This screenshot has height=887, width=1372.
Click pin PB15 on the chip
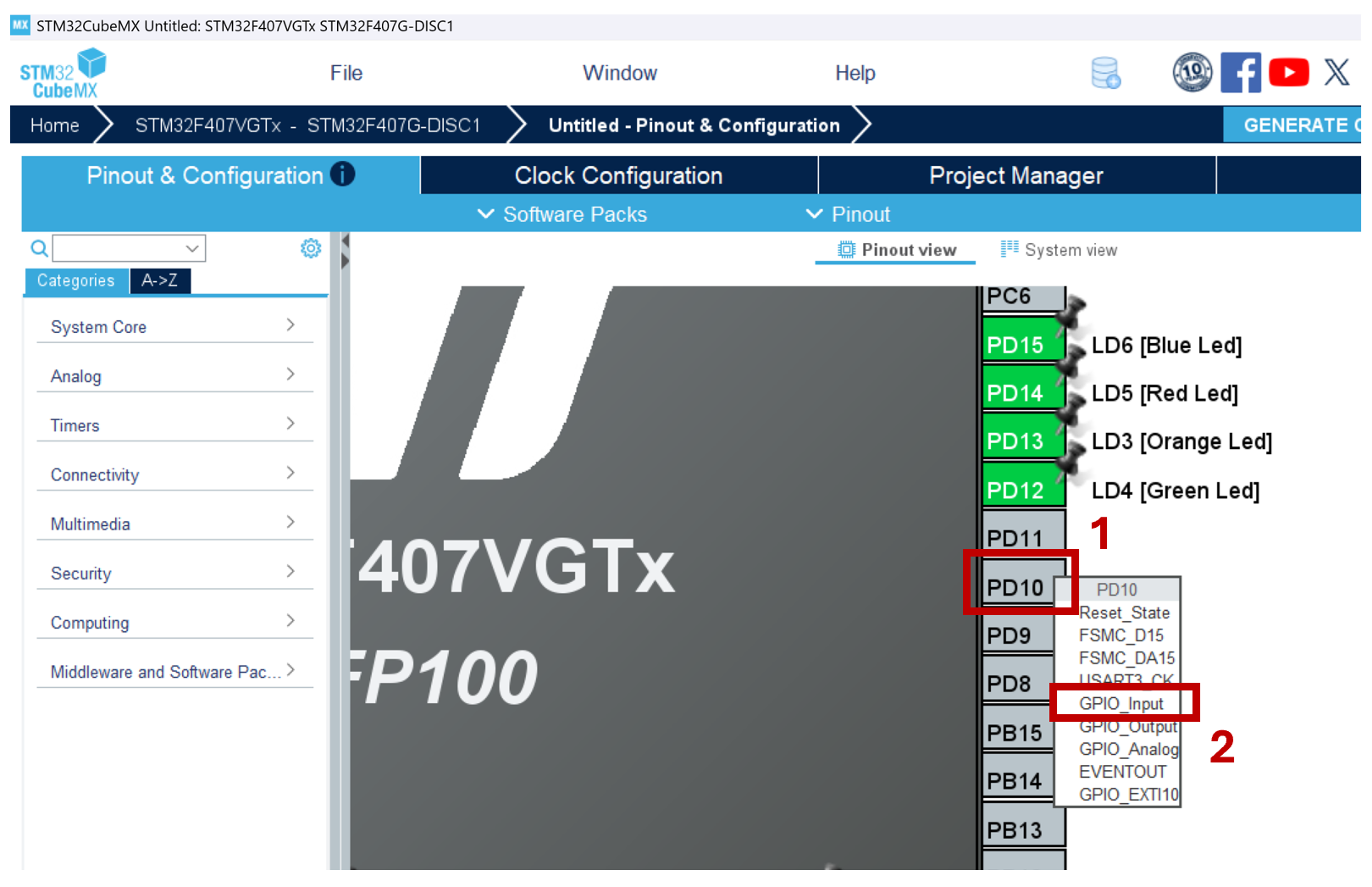click(x=1018, y=729)
